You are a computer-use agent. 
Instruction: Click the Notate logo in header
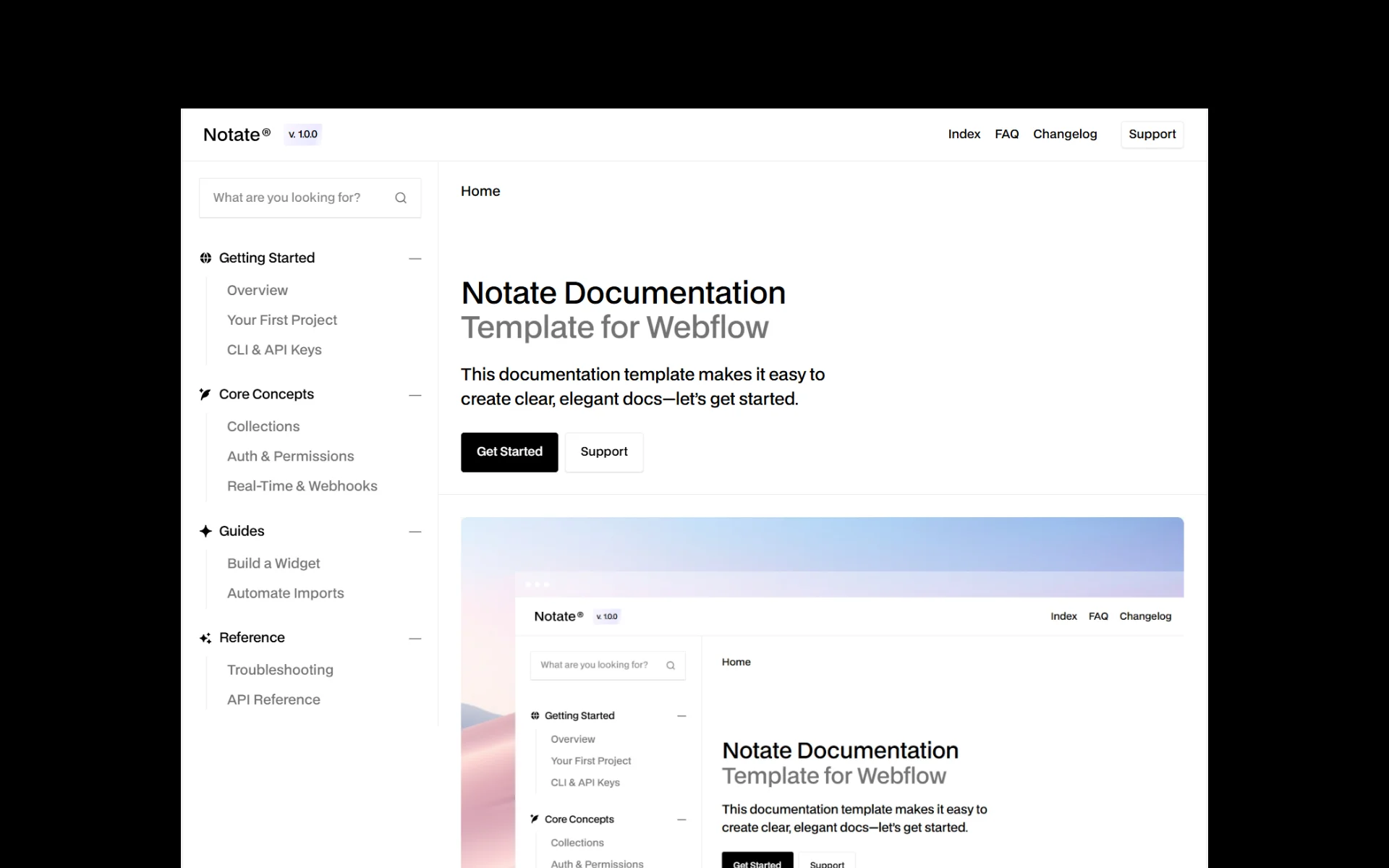237,135
